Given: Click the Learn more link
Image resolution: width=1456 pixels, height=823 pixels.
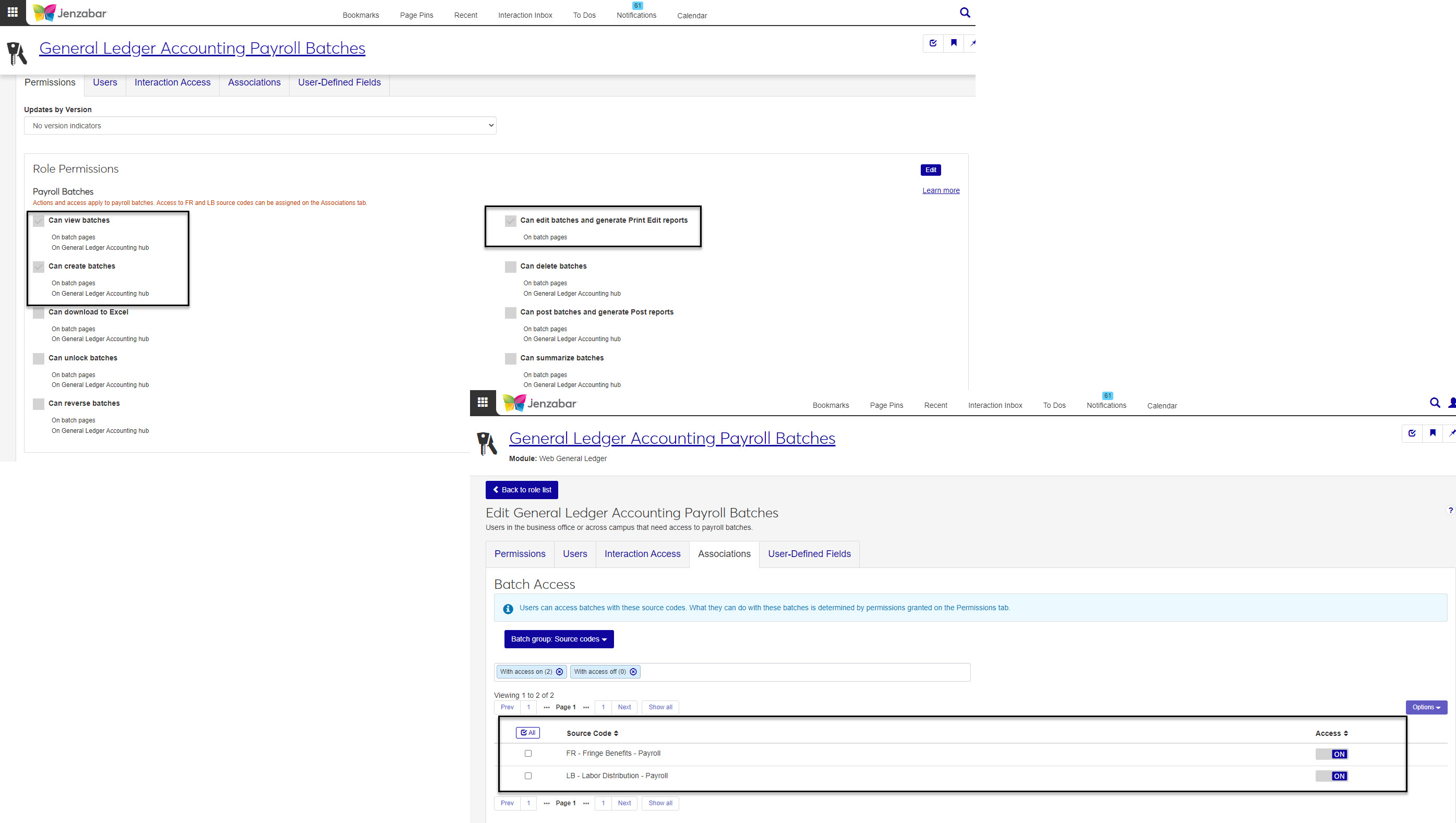Looking at the screenshot, I should click(941, 190).
